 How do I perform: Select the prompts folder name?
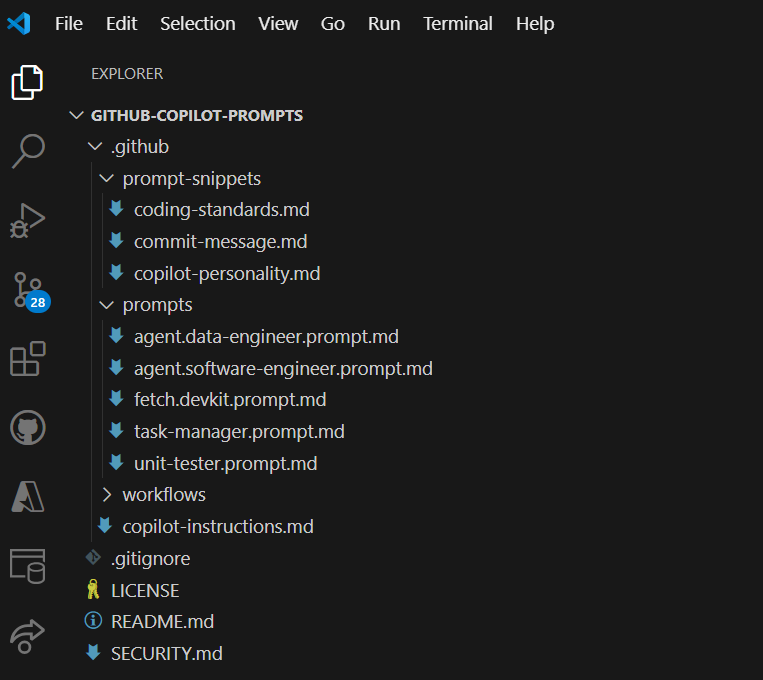tap(158, 305)
